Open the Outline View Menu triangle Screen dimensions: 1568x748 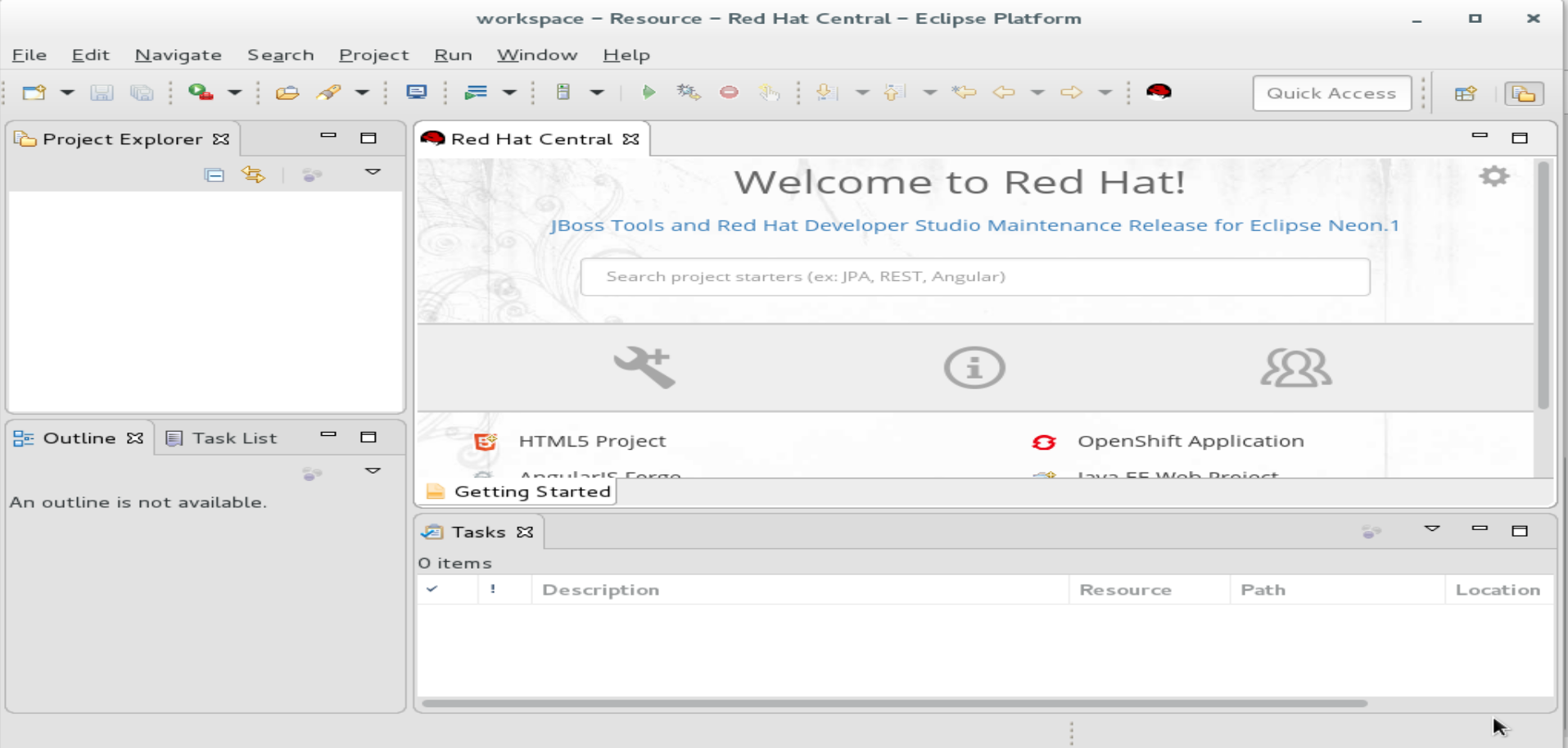tap(373, 471)
